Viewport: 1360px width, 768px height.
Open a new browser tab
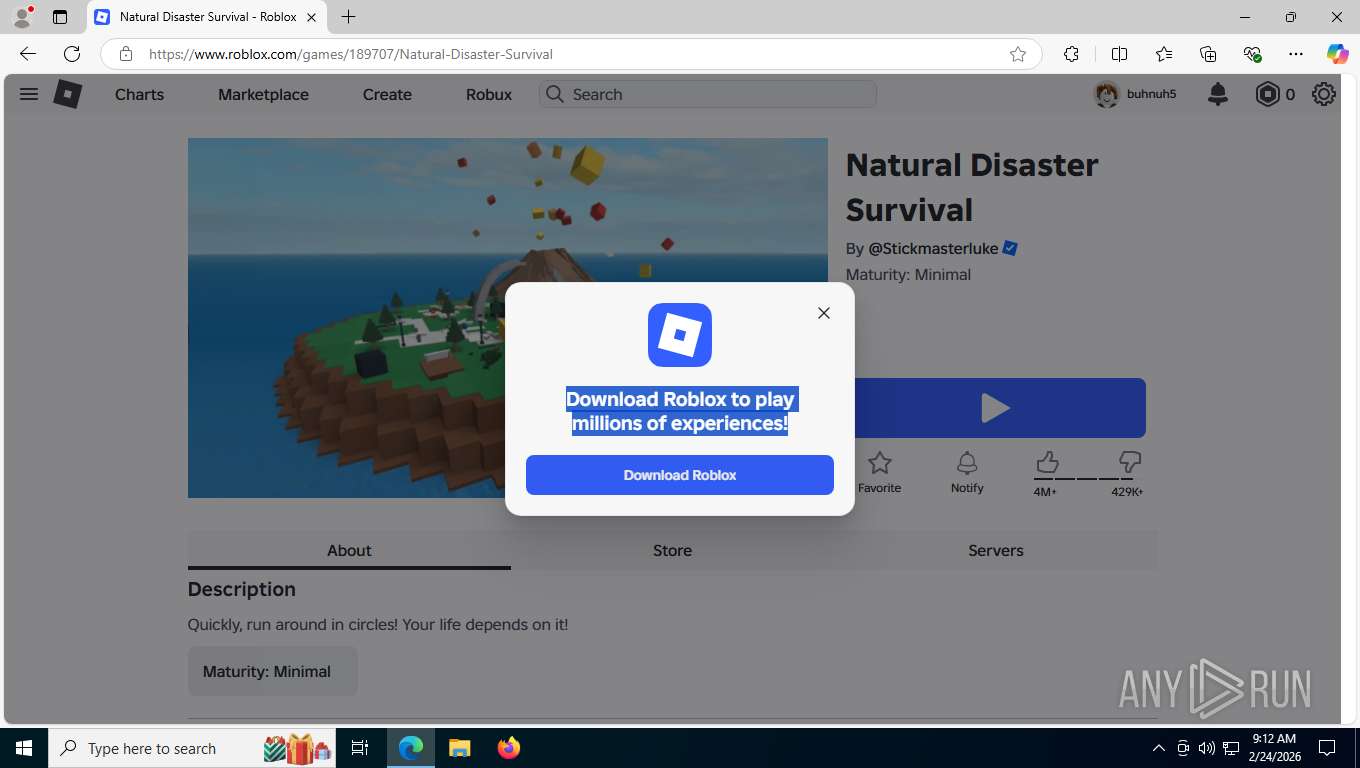coord(348,17)
